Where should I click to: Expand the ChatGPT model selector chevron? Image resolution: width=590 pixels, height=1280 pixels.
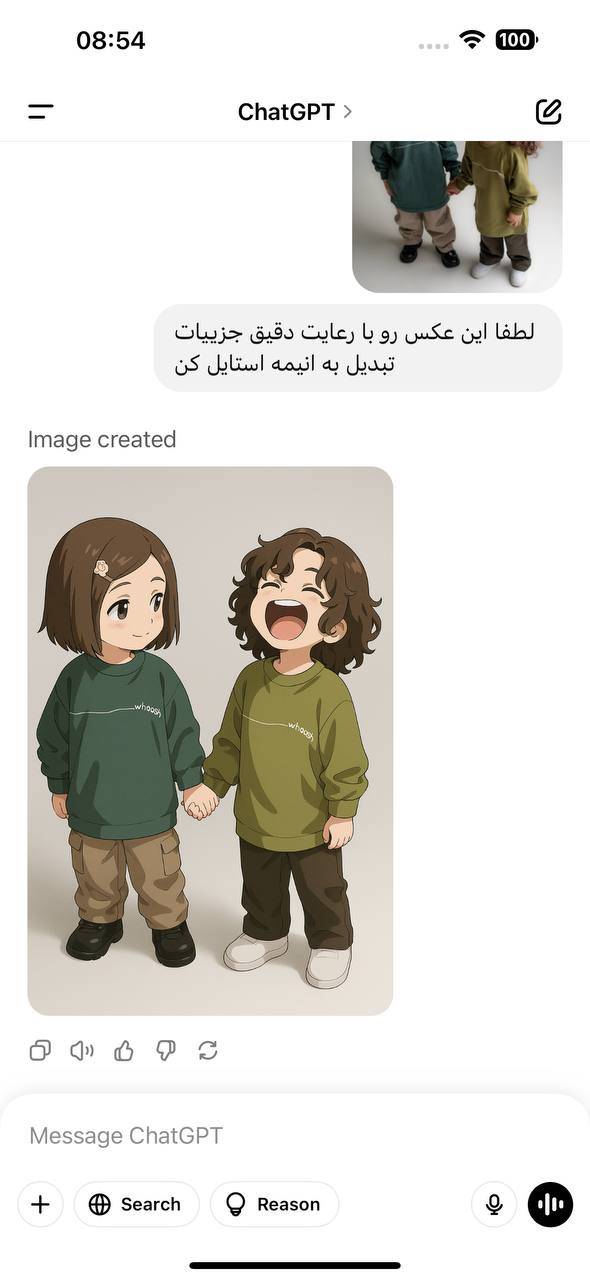348,111
